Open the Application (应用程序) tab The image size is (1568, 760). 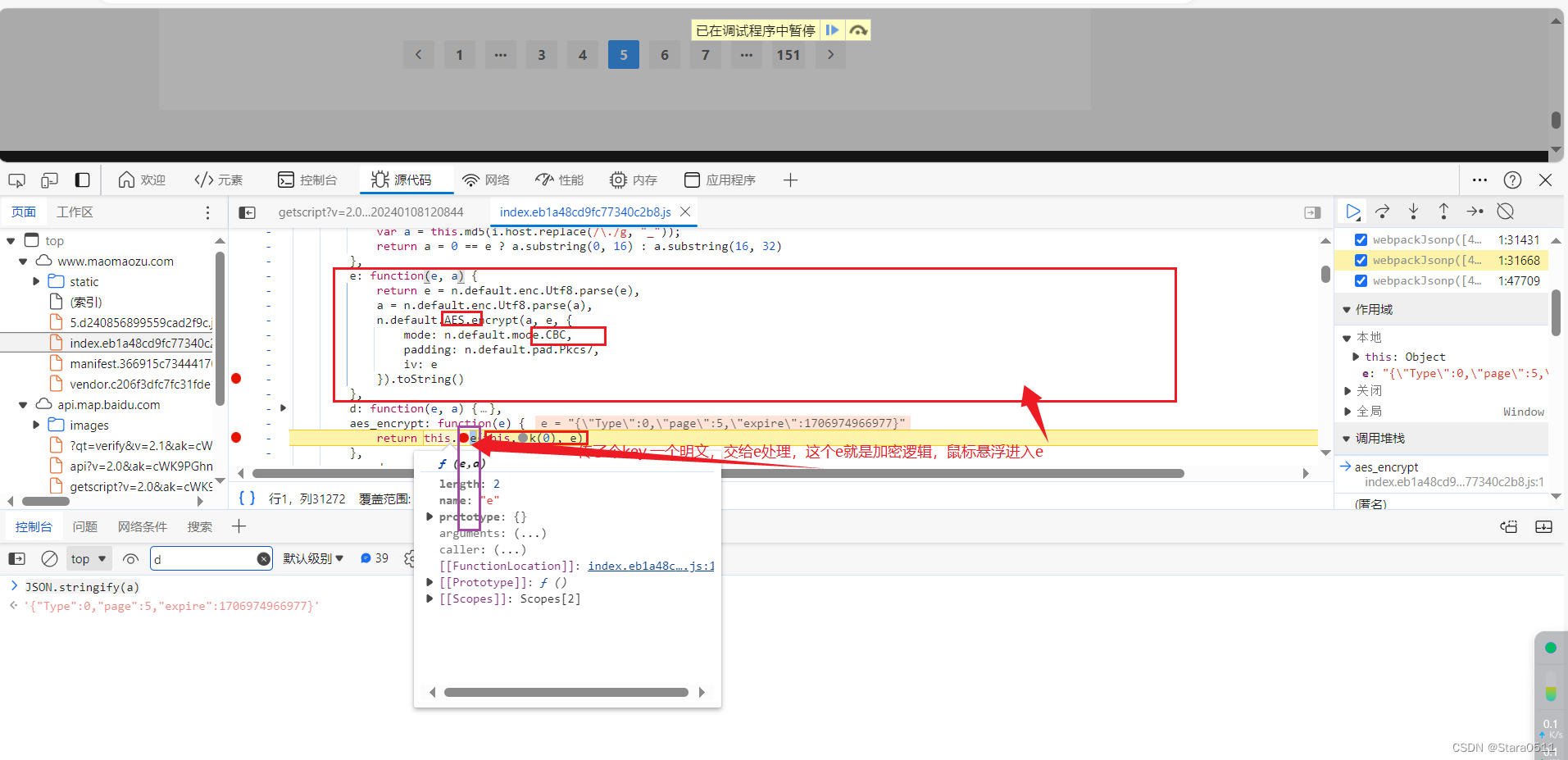(720, 180)
